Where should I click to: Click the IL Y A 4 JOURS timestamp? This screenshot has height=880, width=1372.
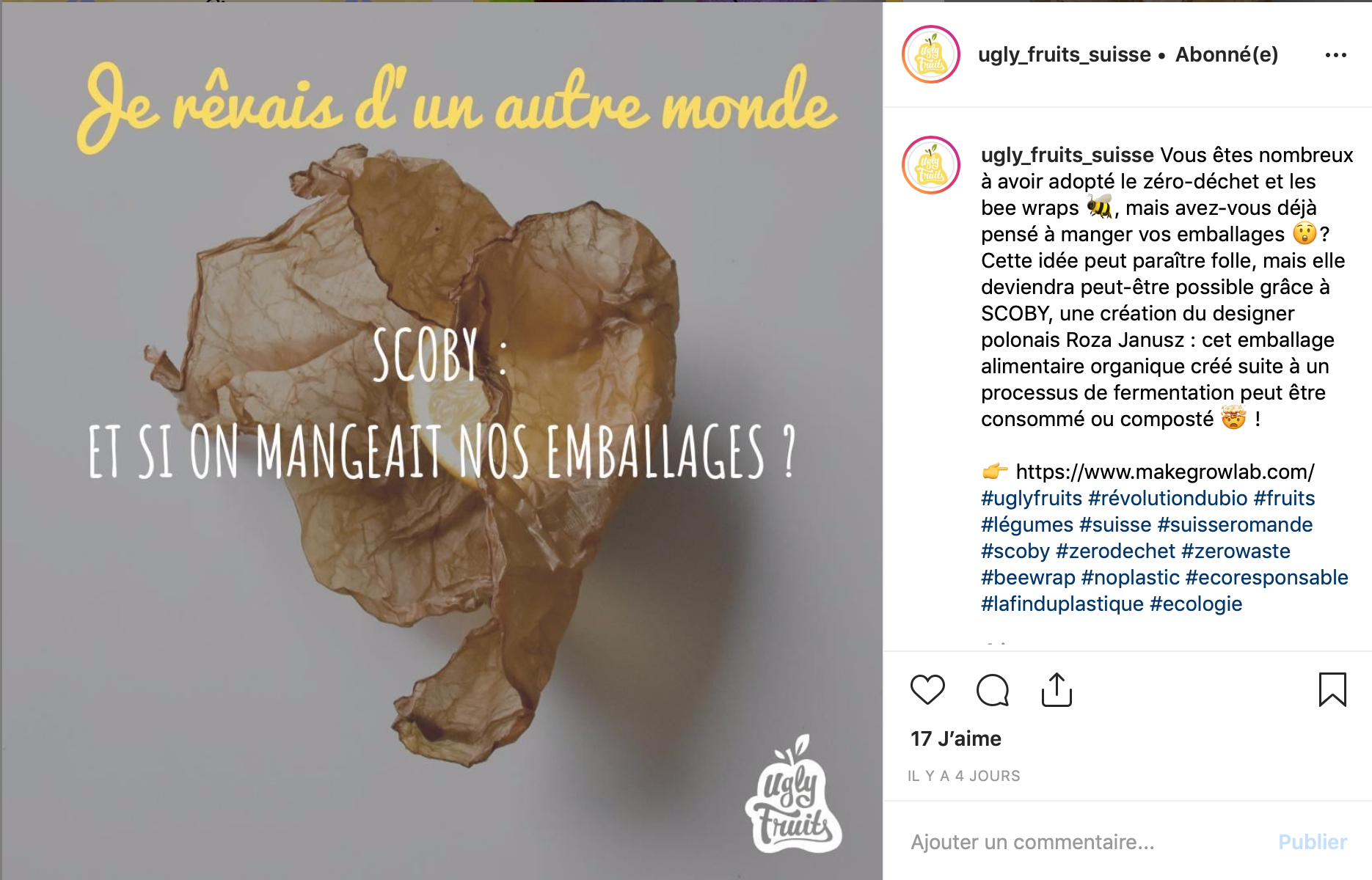[x=964, y=776]
